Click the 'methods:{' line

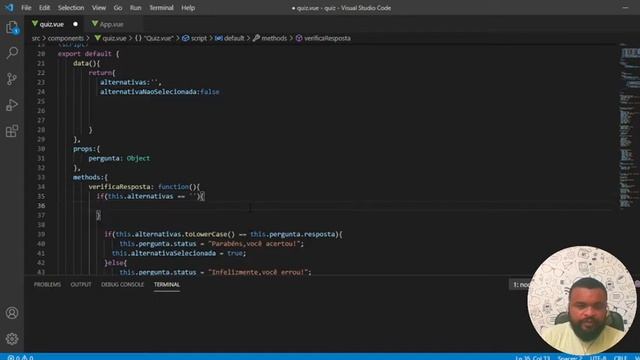click(x=90, y=178)
